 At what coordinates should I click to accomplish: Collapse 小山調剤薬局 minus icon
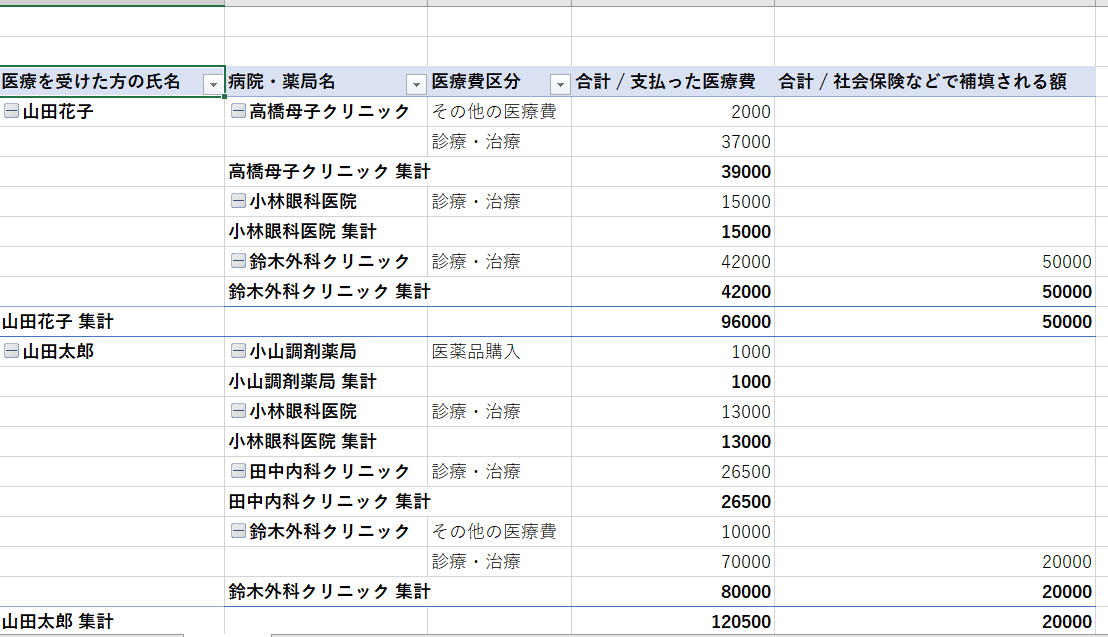(x=238, y=352)
